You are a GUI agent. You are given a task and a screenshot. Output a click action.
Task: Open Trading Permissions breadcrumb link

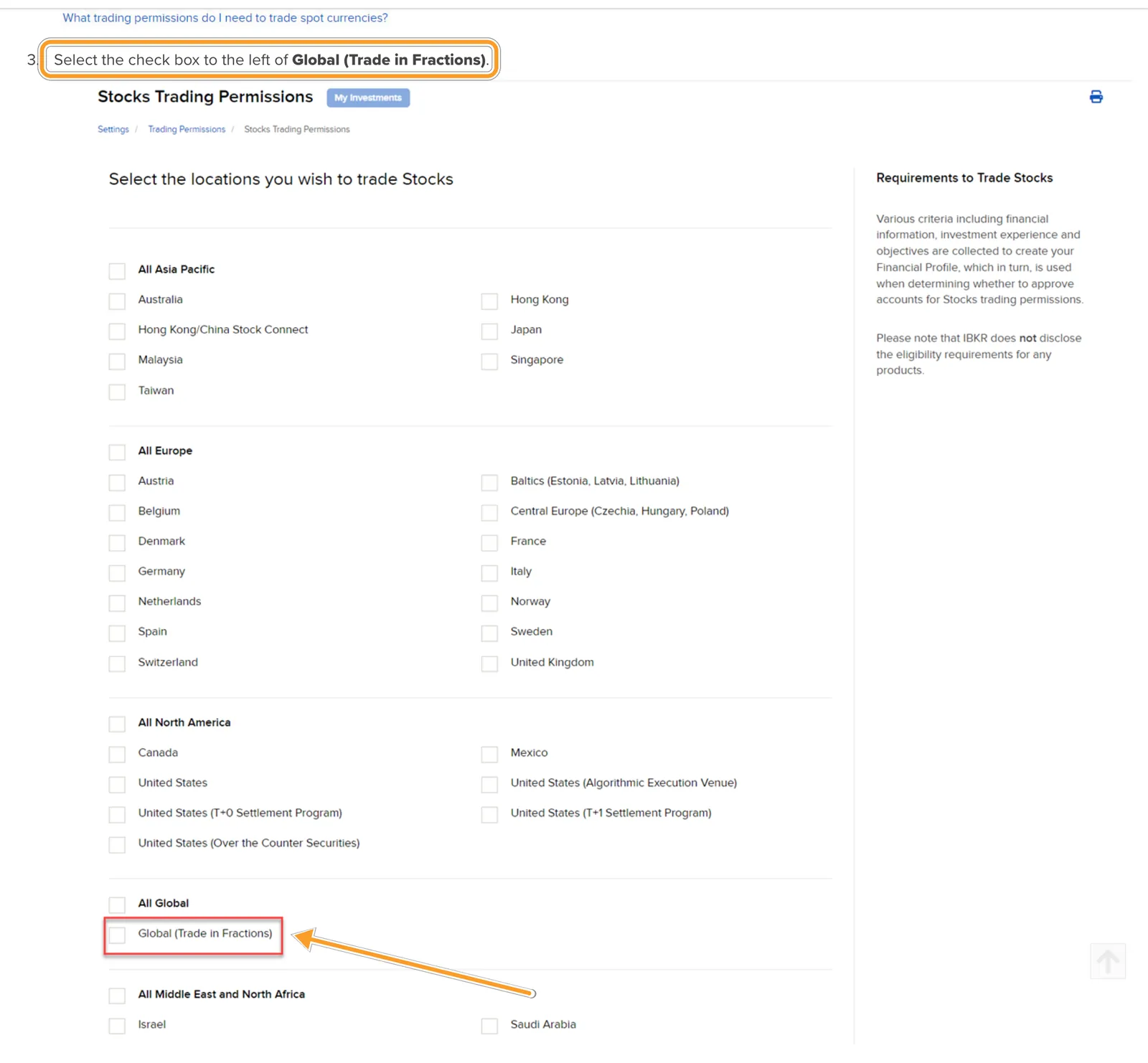(x=187, y=129)
